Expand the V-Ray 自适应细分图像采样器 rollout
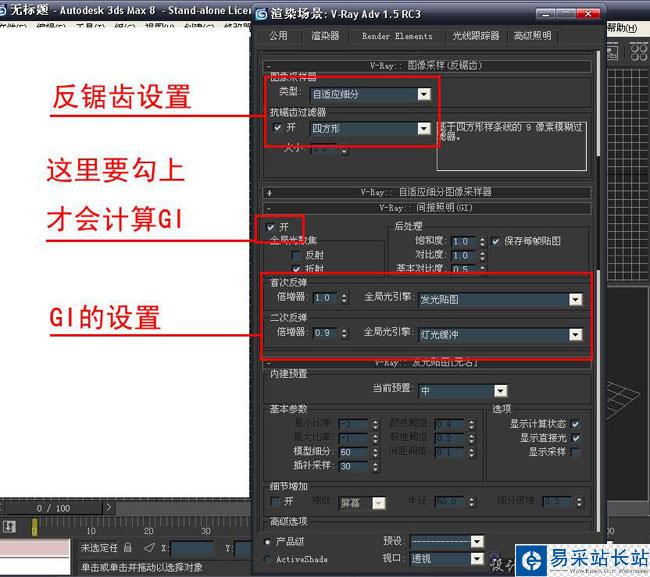The height and width of the screenshot is (577, 650). [x=427, y=192]
